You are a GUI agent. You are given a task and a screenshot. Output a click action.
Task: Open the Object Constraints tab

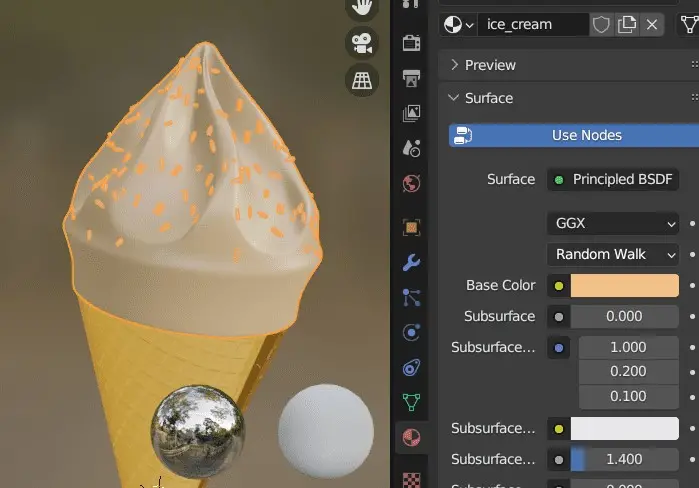click(x=411, y=368)
